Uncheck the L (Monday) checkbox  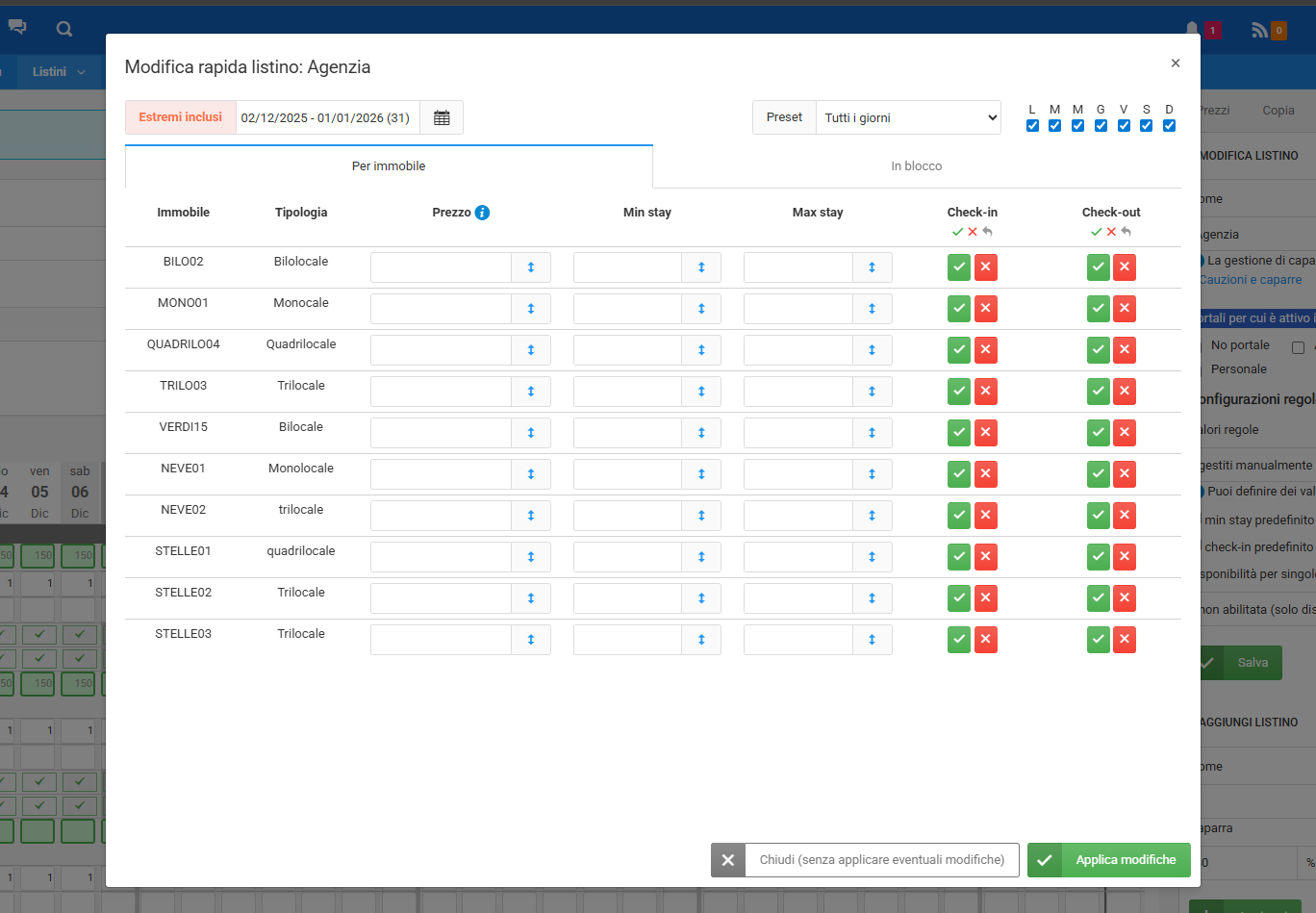pos(1032,126)
